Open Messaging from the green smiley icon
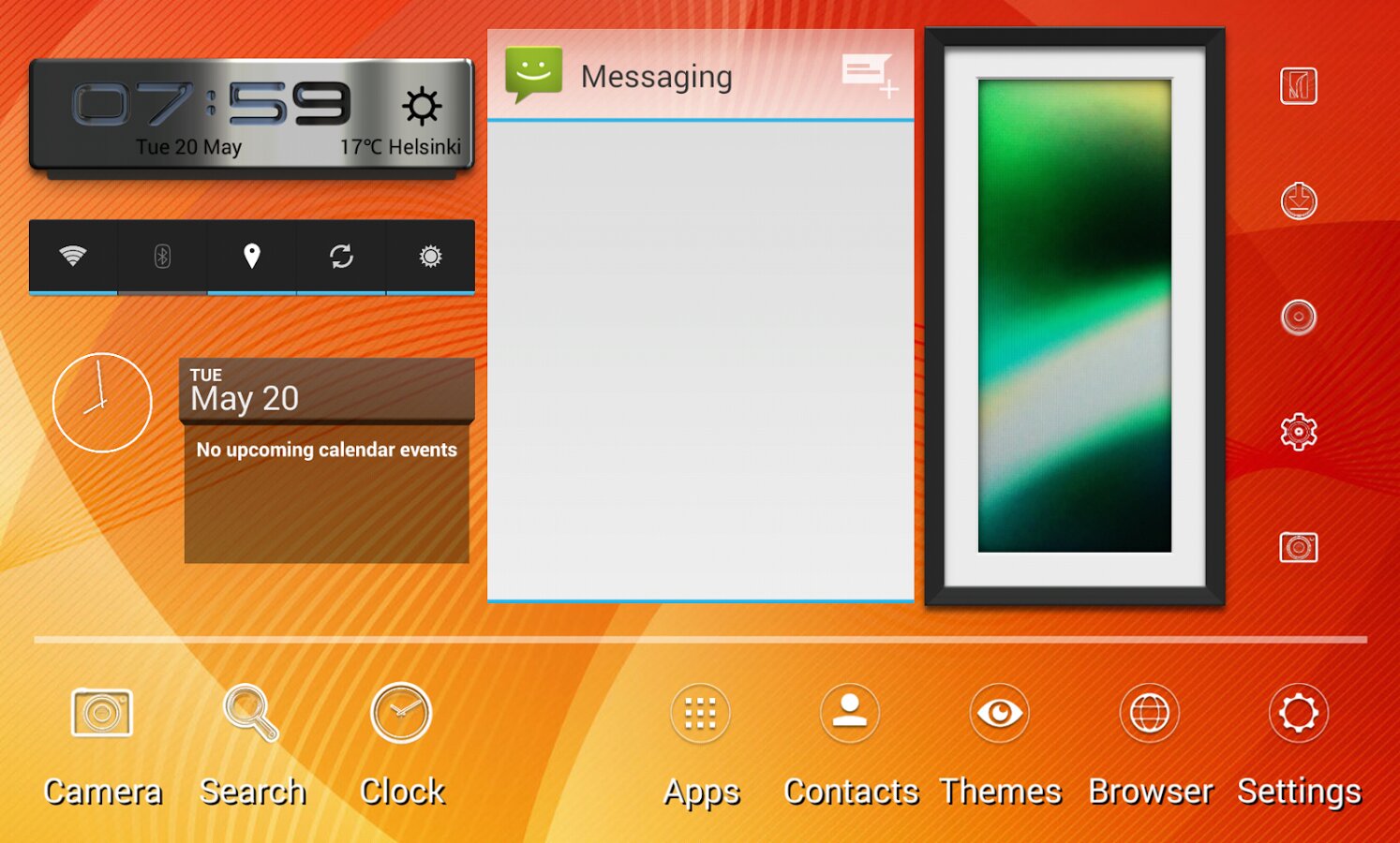Viewport: 1400px width, 843px height. click(534, 75)
